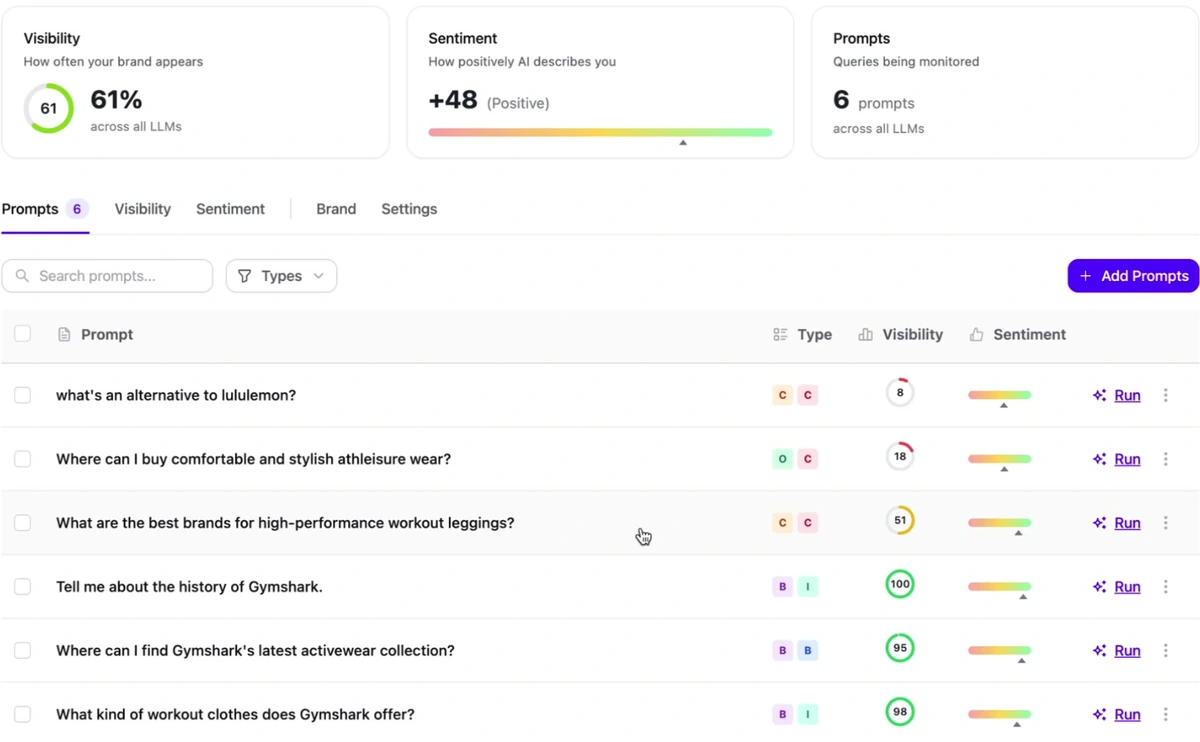This screenshot has width=1200, height=742.
Task: Click the blue B badge on activewear collection row
Action: [x=808, y=651]
